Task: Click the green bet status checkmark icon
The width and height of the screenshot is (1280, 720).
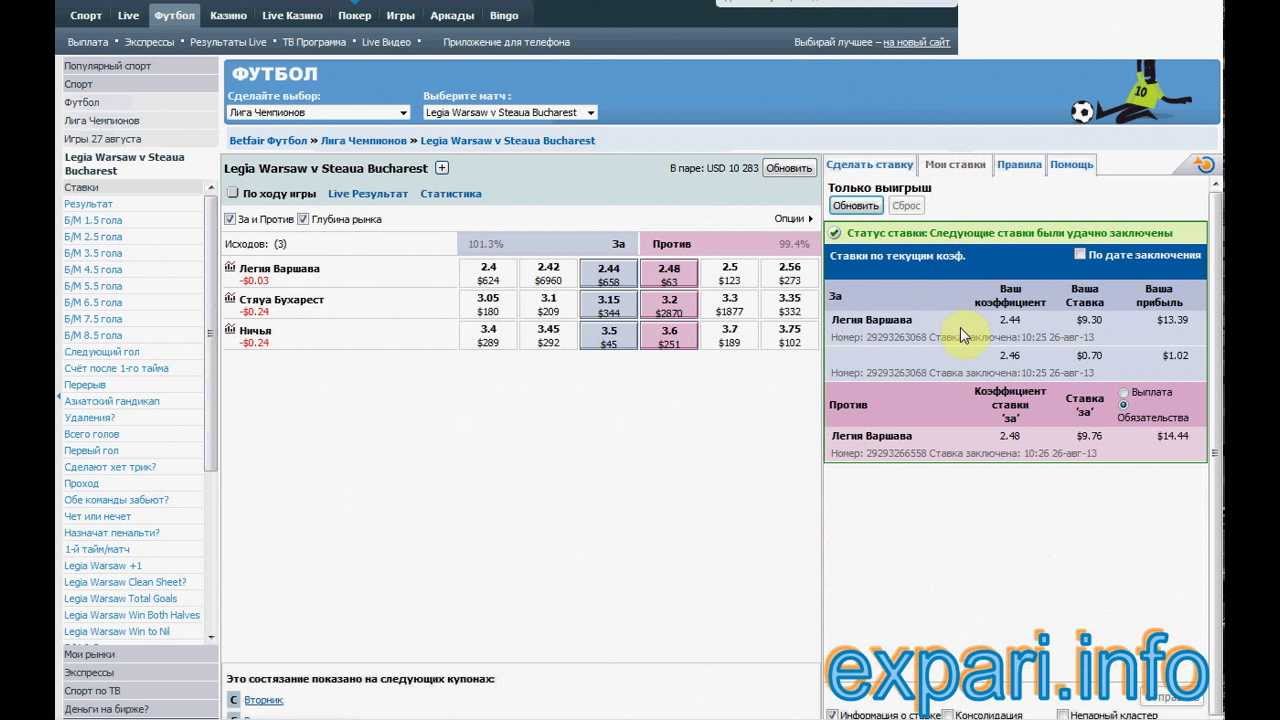Action: pos(835,233)
